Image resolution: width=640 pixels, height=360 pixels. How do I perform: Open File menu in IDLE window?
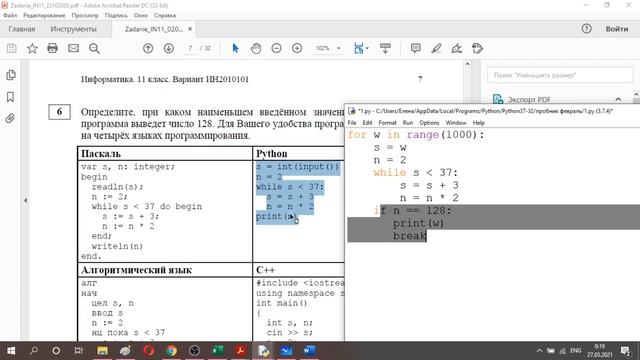(x=352, y=123)
